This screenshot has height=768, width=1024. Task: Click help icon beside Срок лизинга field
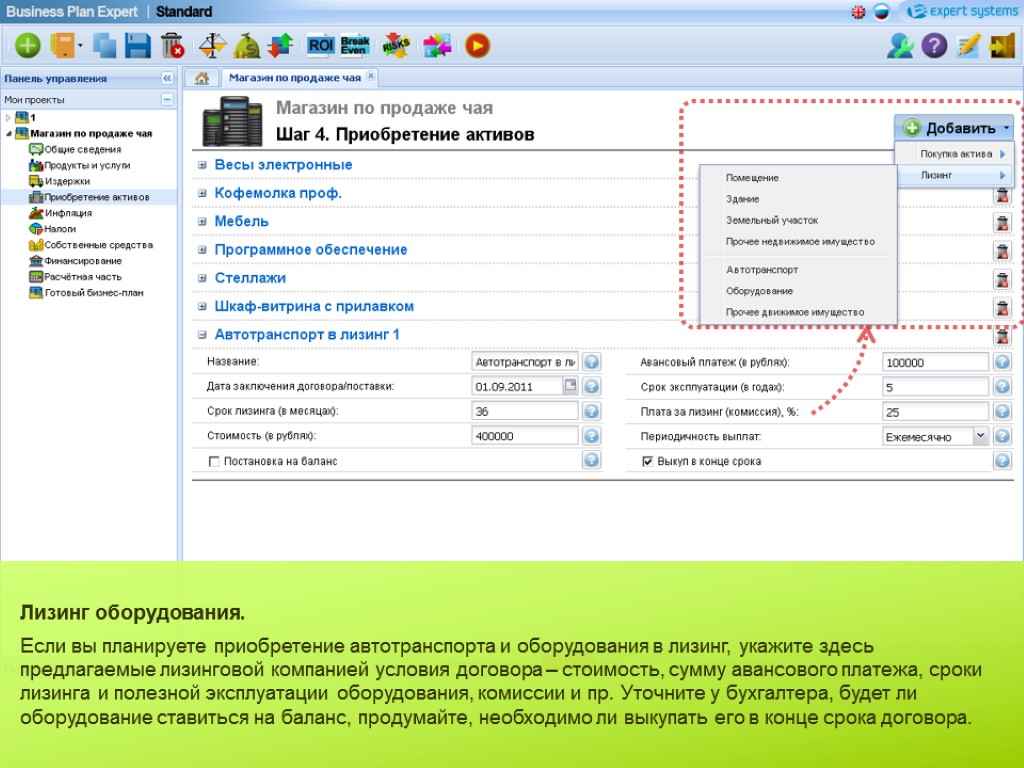click(x=592, y=411)
